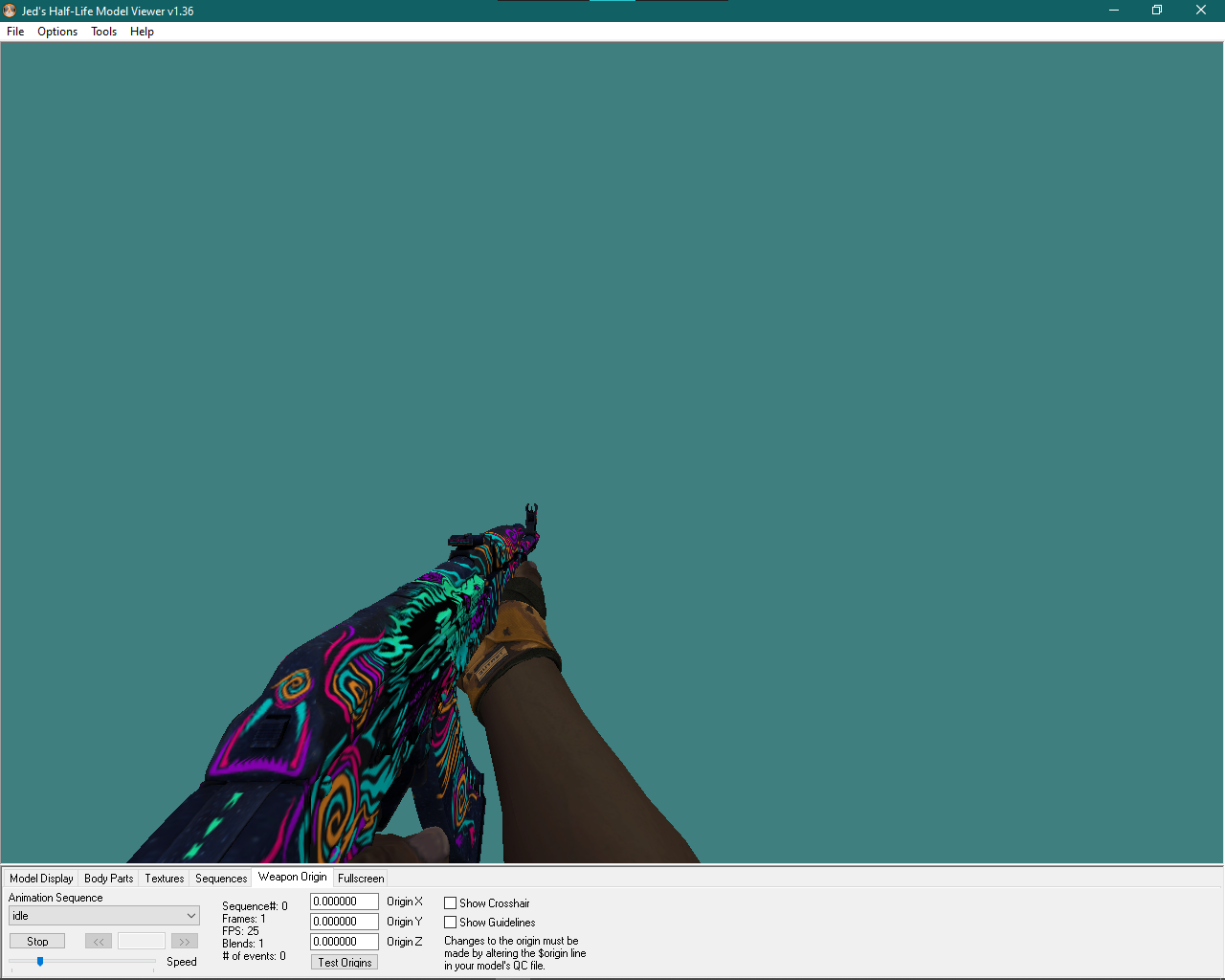The width and height of the screenshot is (1225, 980).
Task: Switch to the Fullscreen tab
Action: click(x=361, y=879)
